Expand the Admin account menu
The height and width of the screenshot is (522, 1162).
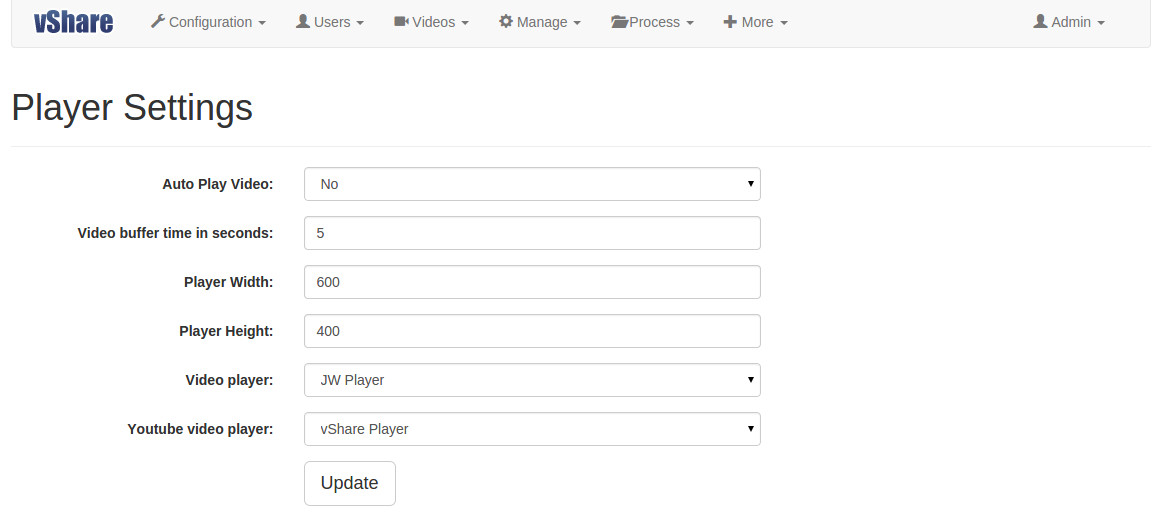[x=1069, y=22]
